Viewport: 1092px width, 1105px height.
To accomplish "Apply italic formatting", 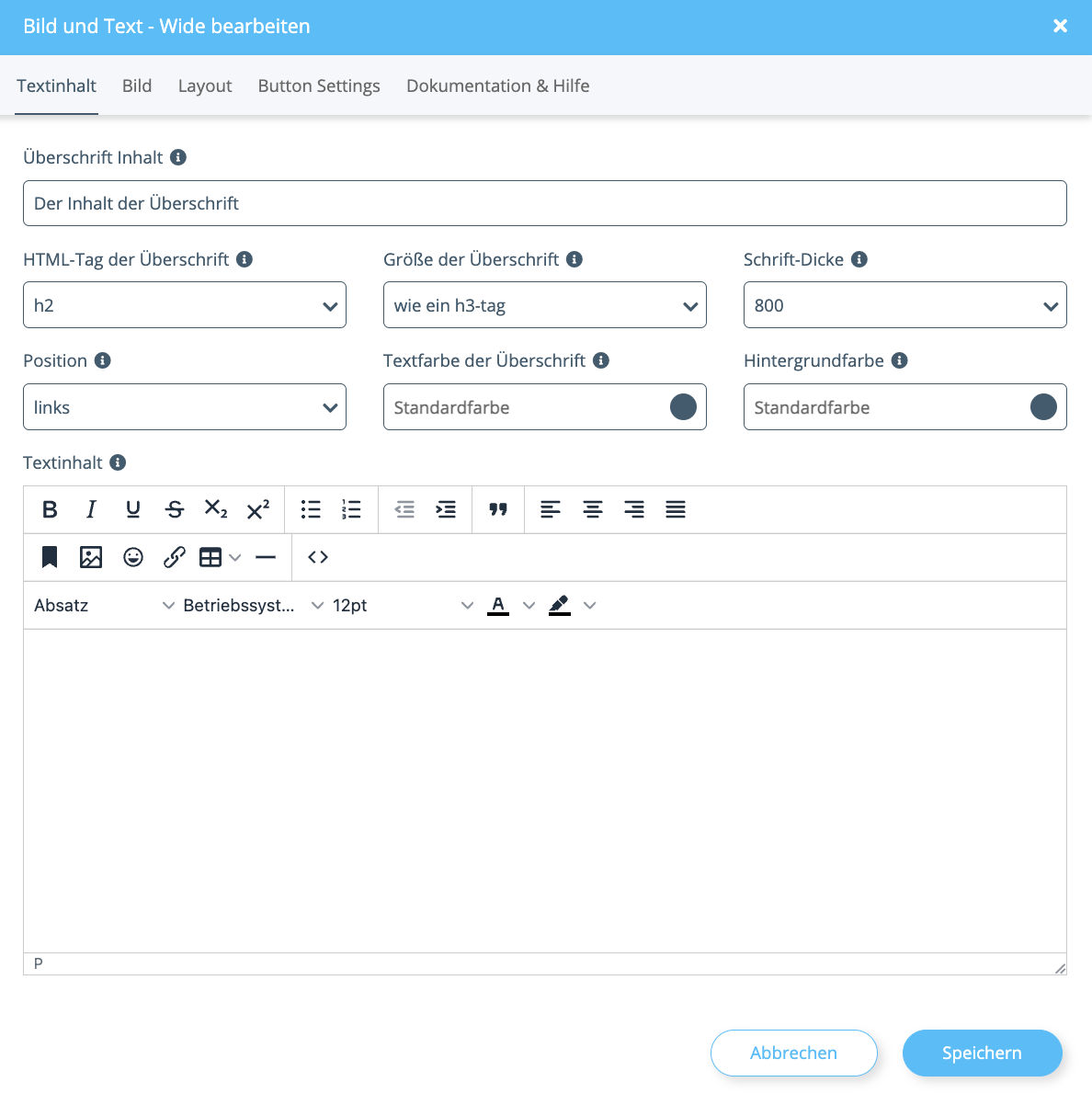I will click(91, 509).
